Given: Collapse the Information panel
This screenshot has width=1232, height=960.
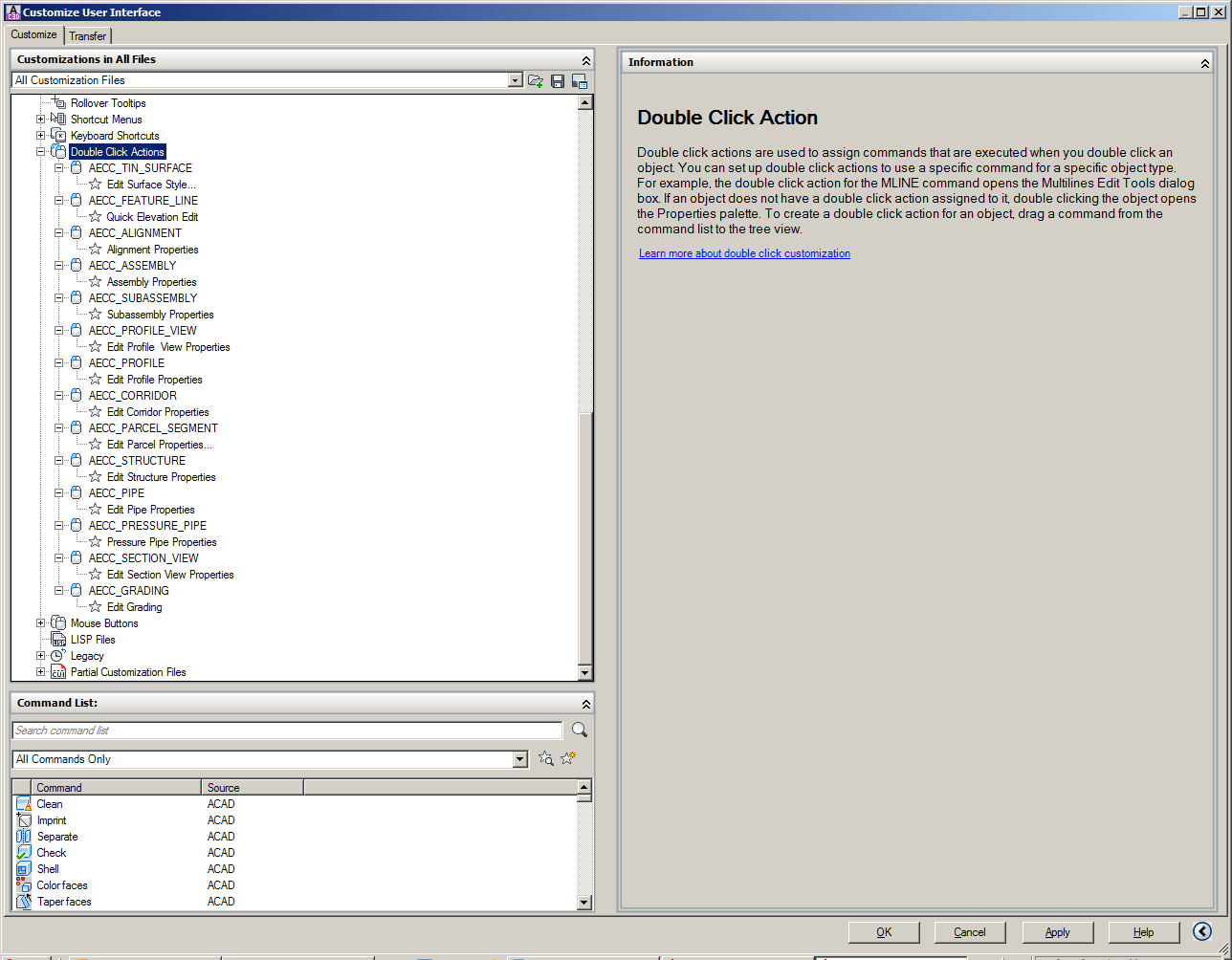Looking at the screenshot, I should 1205,63.
